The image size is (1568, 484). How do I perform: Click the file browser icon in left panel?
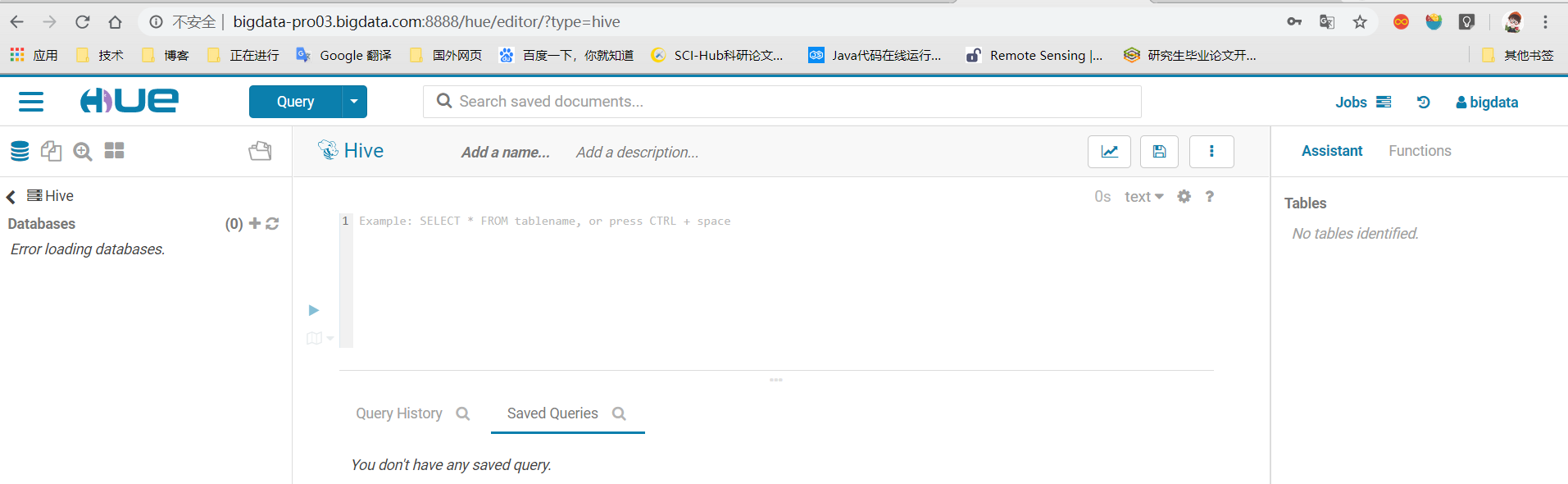tap(261, 151)
